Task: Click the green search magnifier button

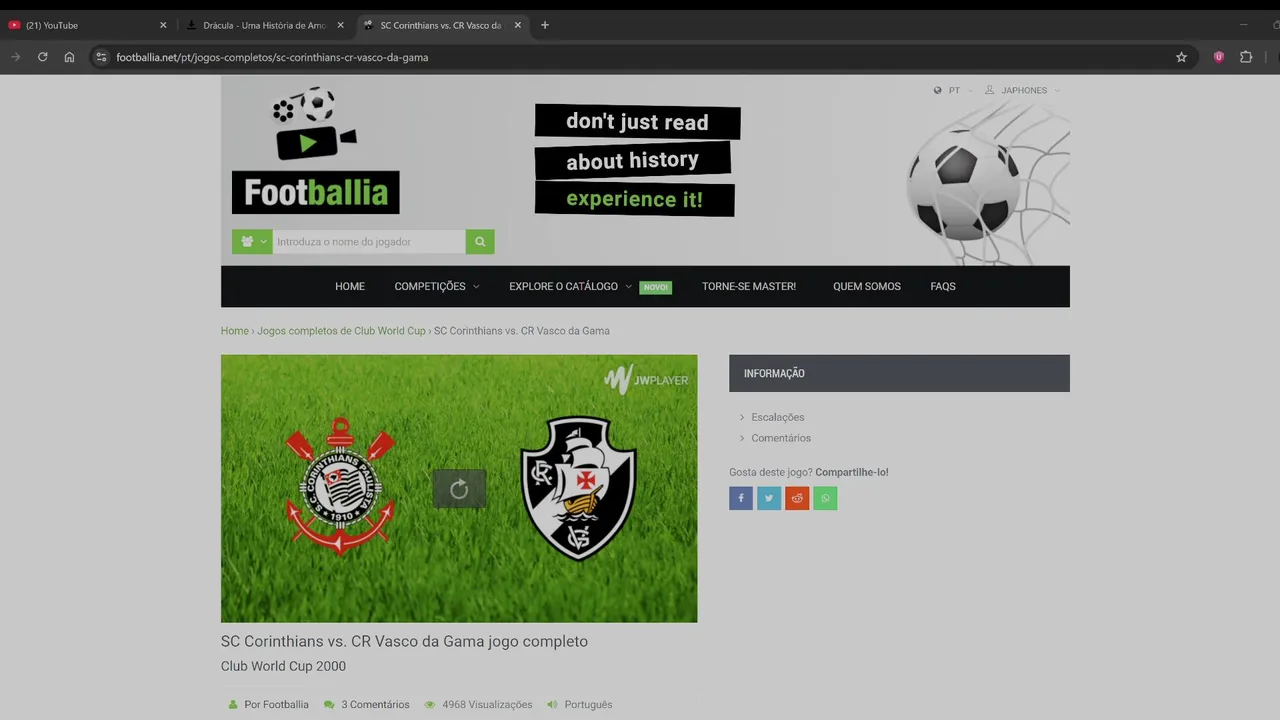Action: [480, 241]
